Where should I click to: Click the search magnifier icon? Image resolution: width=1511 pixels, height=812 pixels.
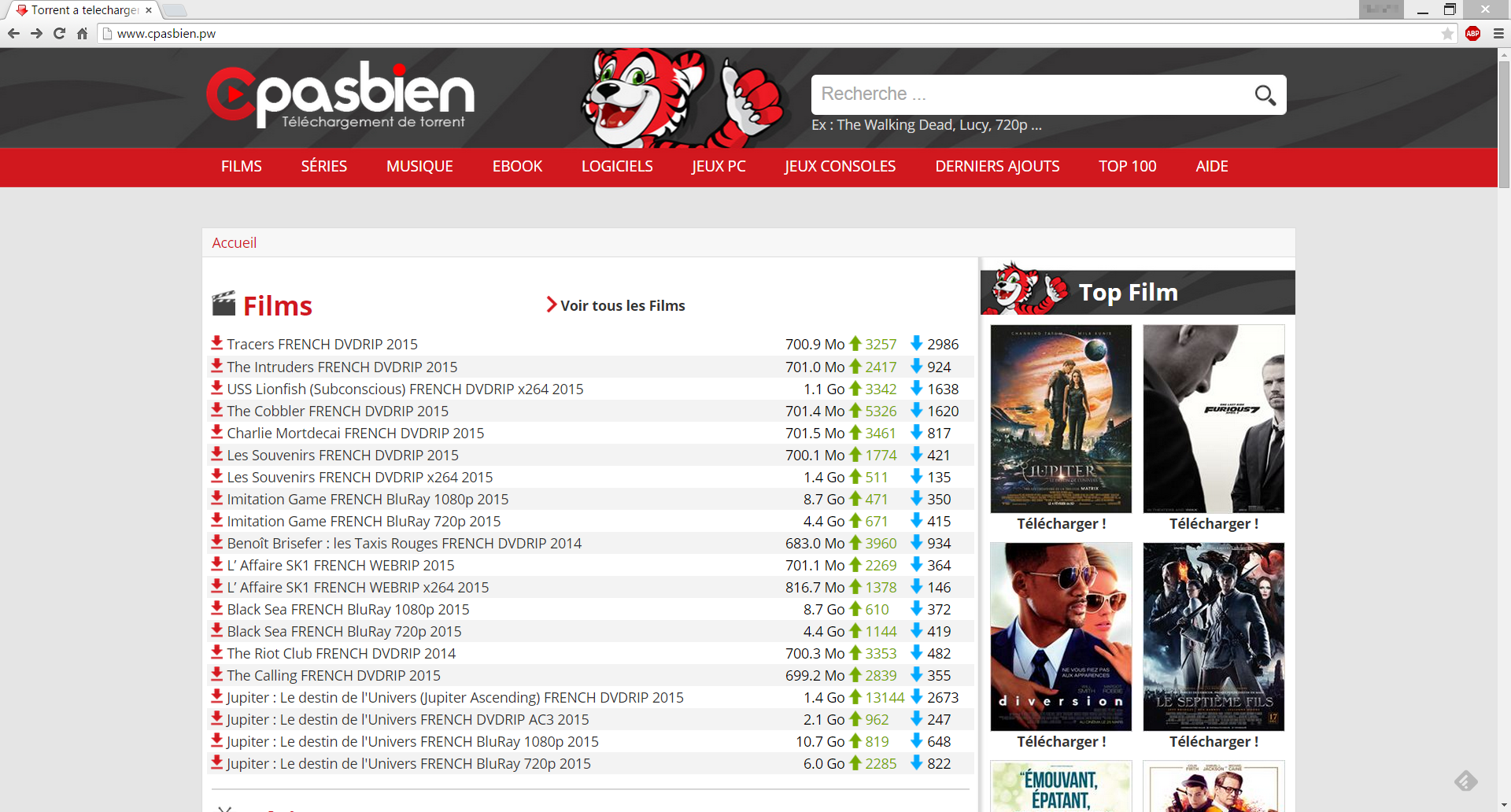[x=1265, y=95]
